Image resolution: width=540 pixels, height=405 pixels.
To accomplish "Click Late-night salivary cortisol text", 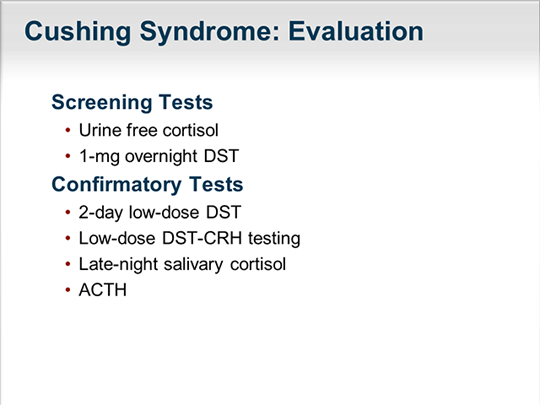I will point(182,264).
